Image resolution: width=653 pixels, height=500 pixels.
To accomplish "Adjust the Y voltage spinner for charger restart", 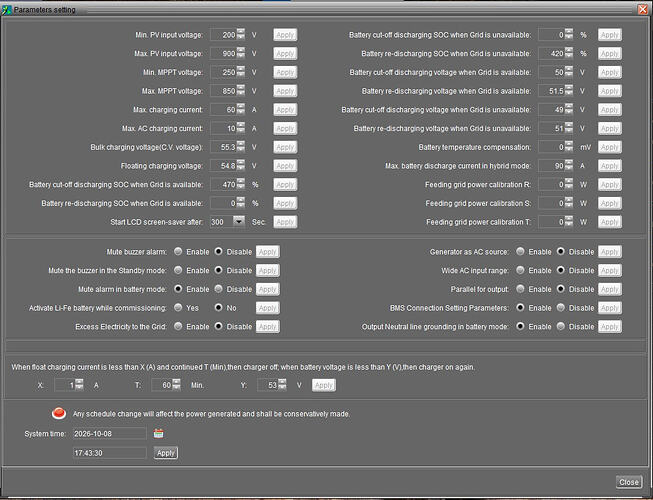I will 282,385.
